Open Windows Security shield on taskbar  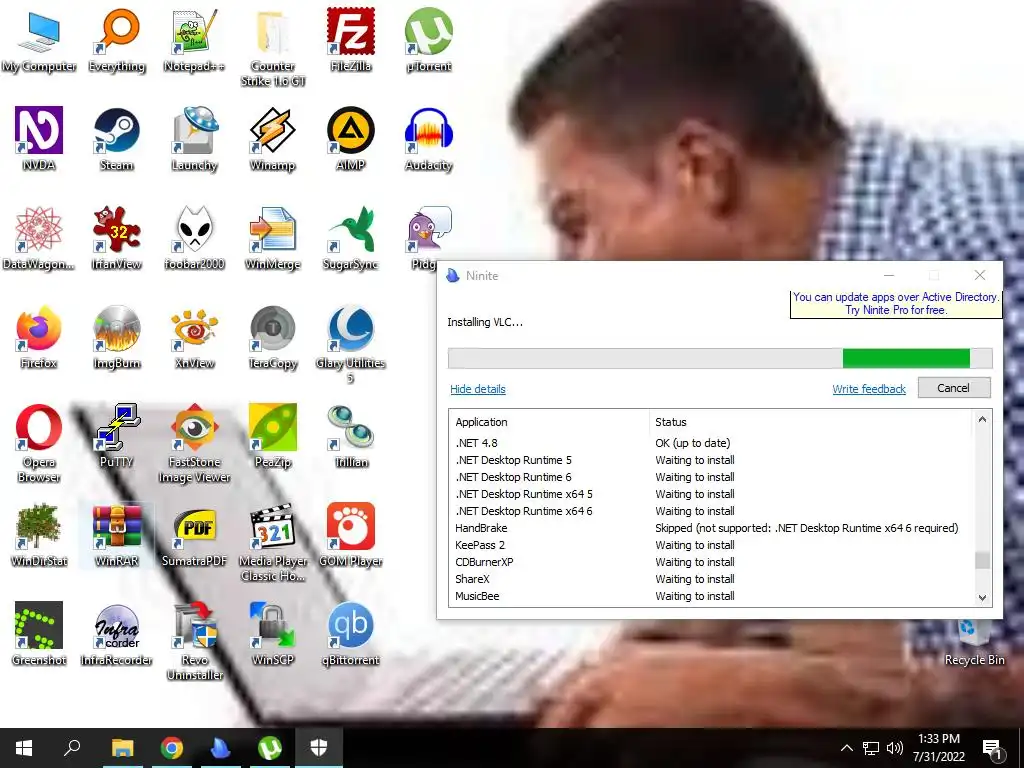[x=319, y=748]
